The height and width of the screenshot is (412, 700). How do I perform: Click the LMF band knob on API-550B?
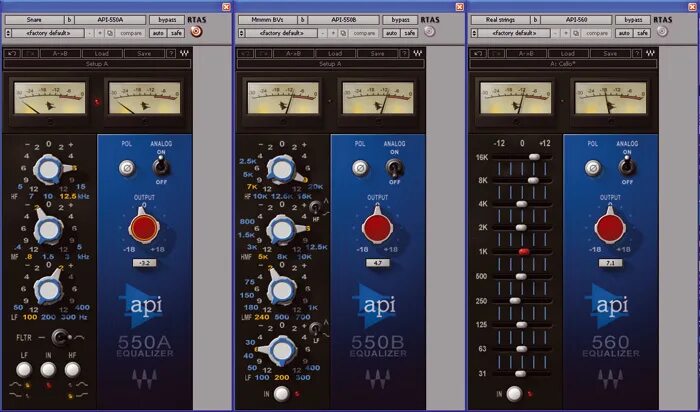click(x=282, y=290)
